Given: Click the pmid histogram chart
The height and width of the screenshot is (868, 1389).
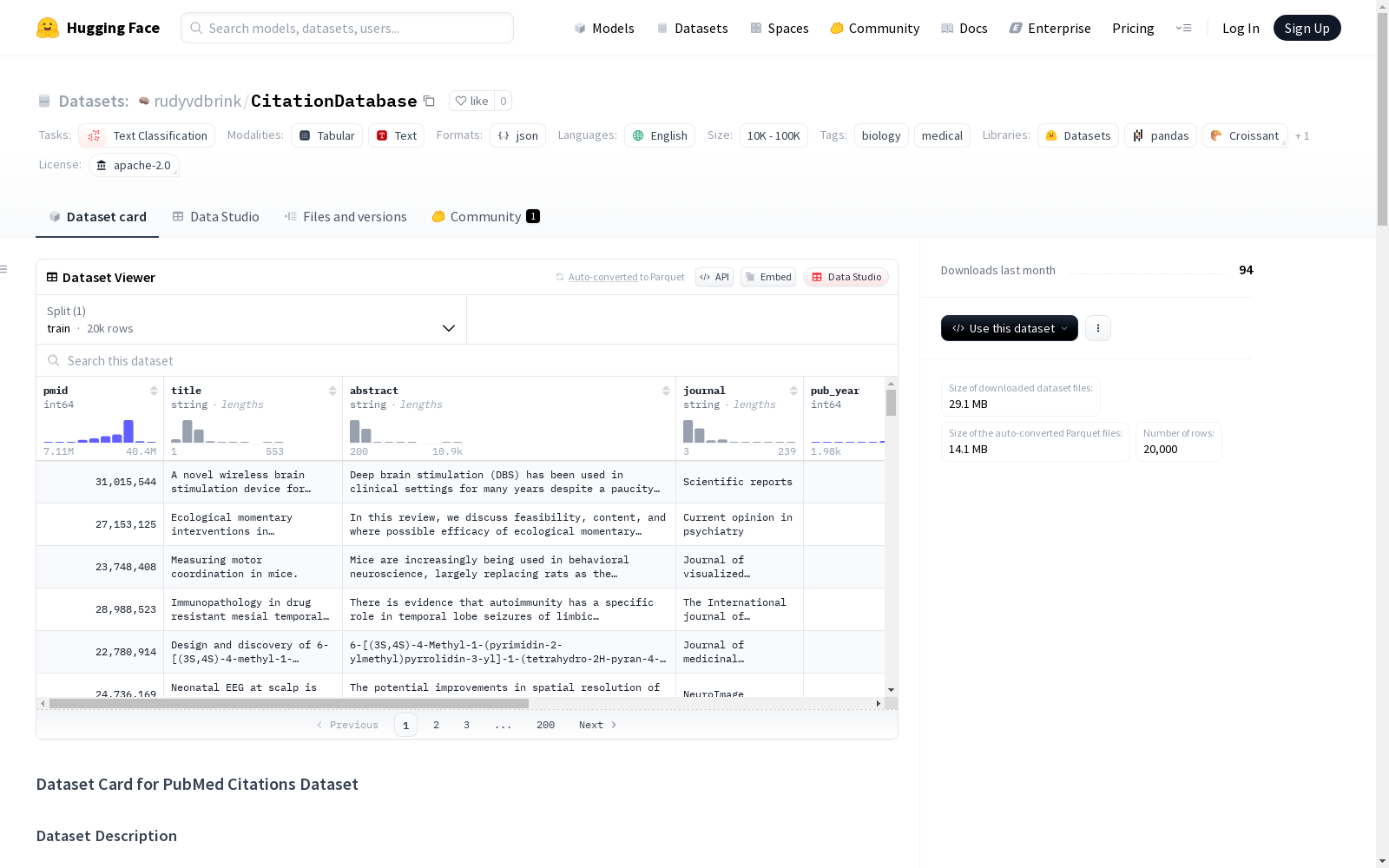Looking at the screenshot, I should (x=100, y=431).
